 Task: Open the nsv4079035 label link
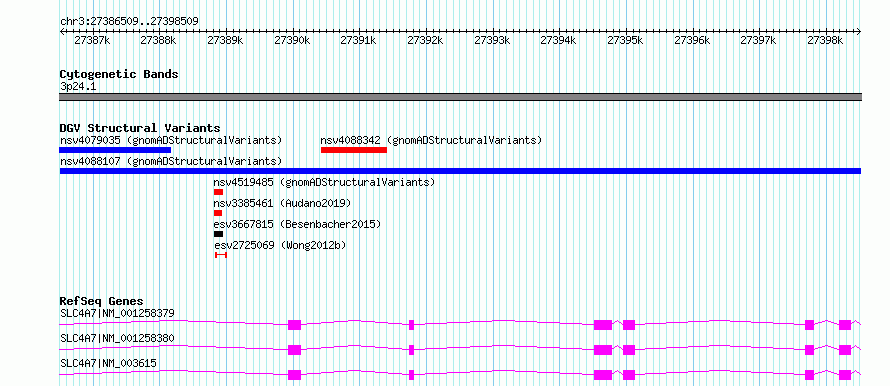pyautogui.click(x=171, y=140)
